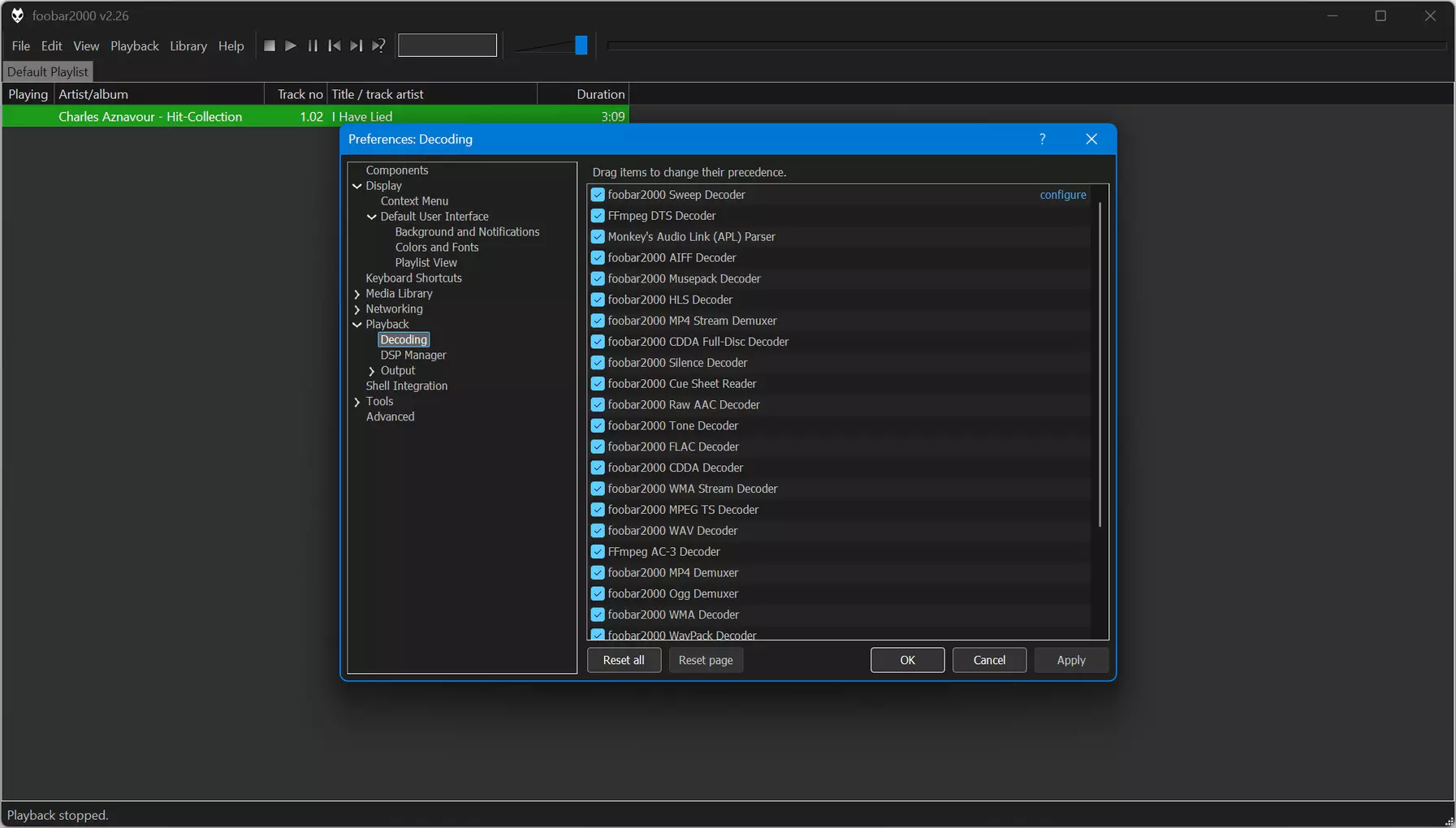
Task: Expand the Tools tree node
Action: tap(357, 402)
